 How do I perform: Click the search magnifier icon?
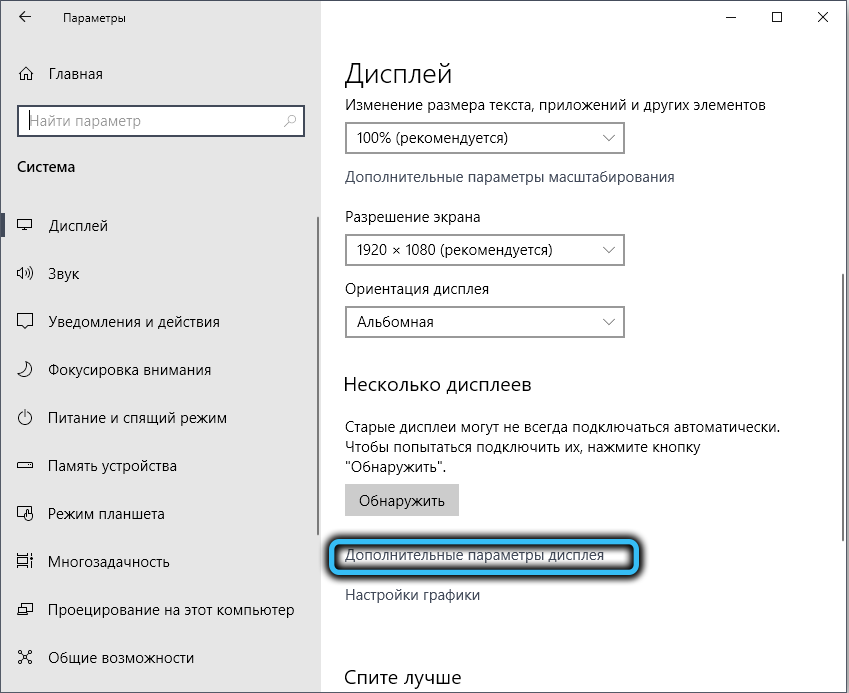[x=290, y=121]
